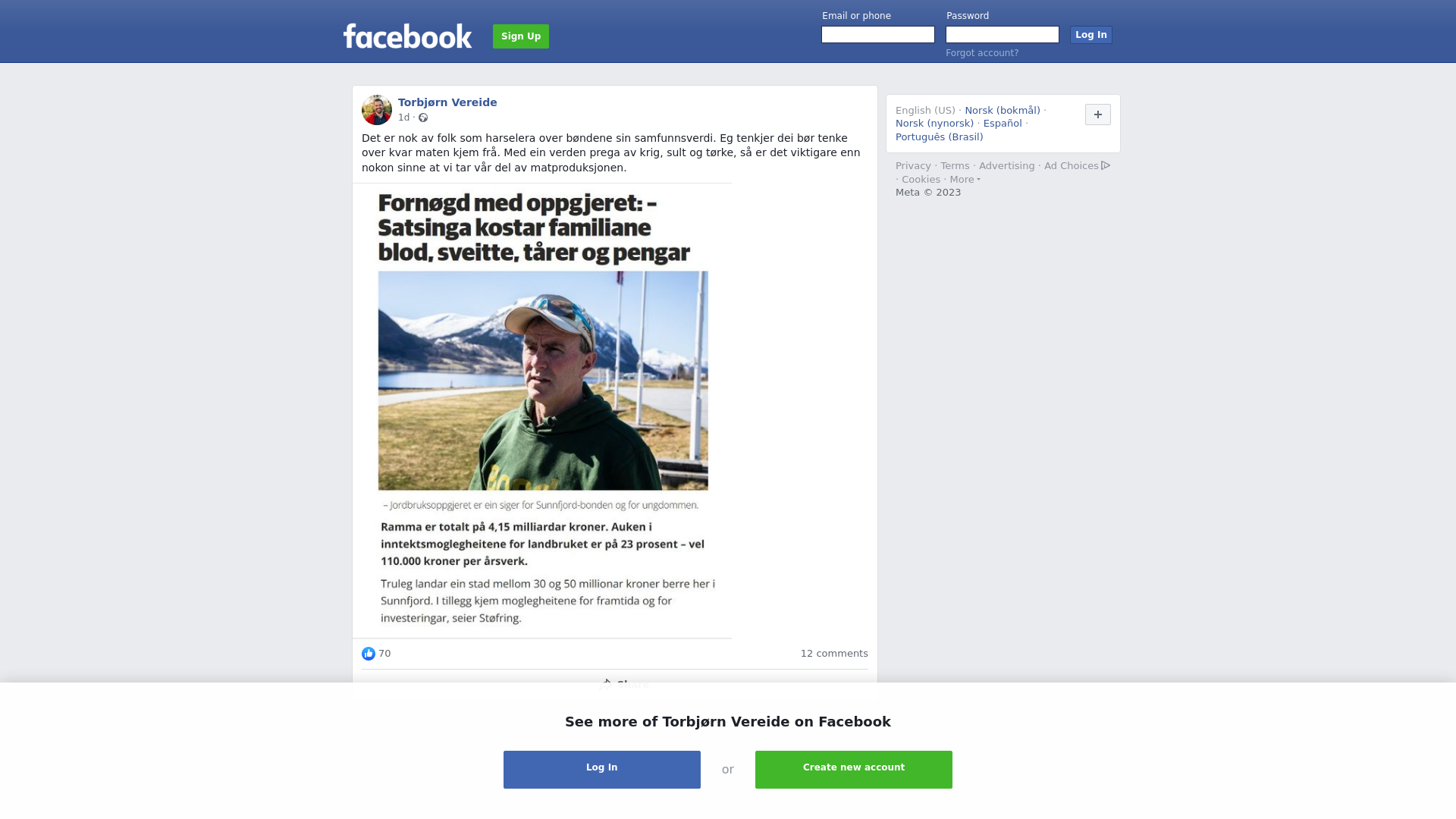Switch language to Norsk (nynorsk)
Viewport: 1456px width, 819px height.
point(934,124)
